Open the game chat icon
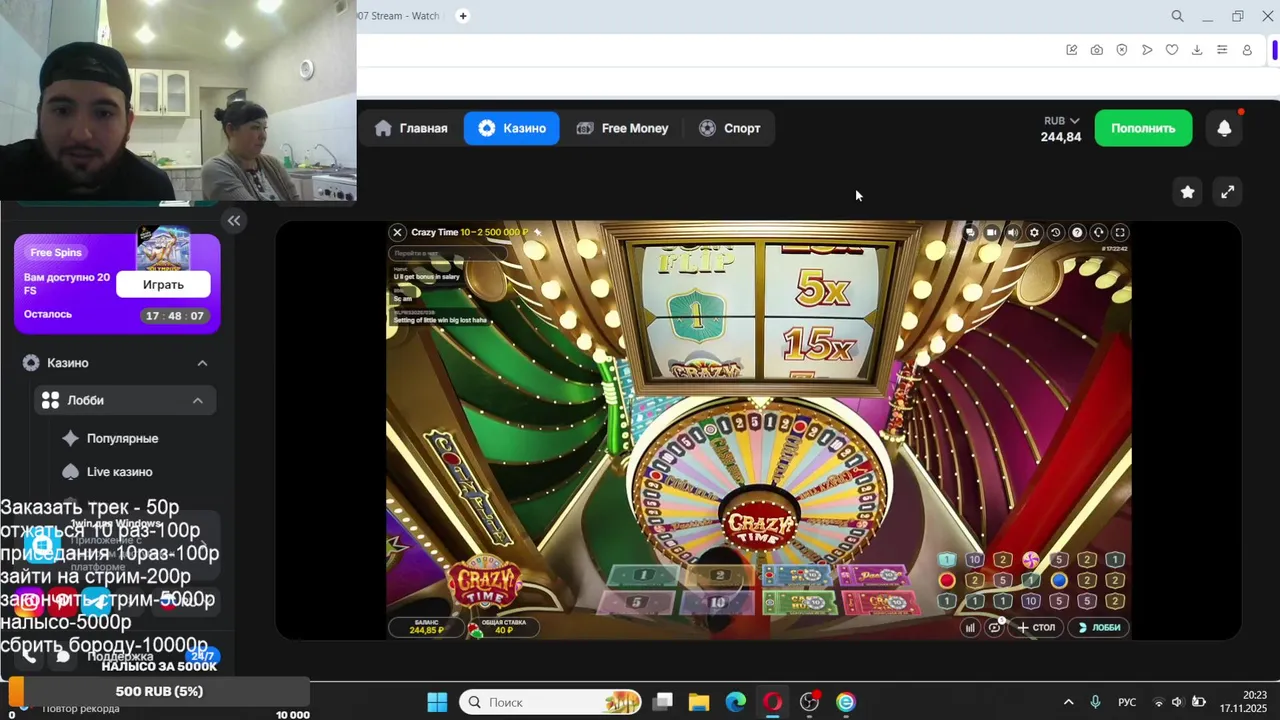Screen dimensions: 1280x720 (970, 232)
